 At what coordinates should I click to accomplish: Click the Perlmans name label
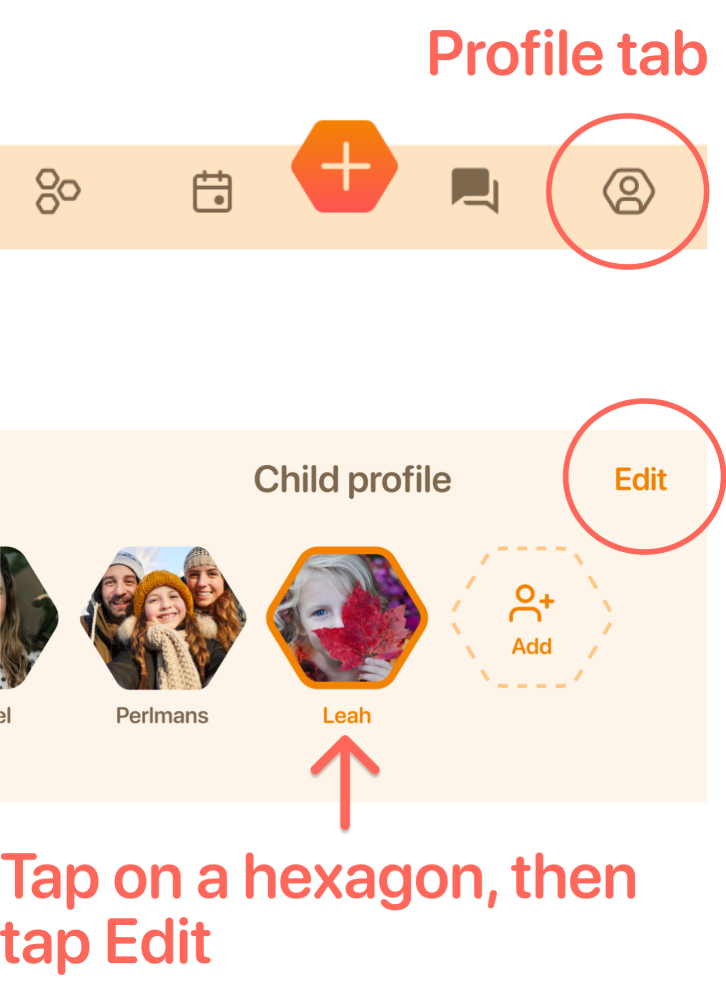[x=162, y=716]
